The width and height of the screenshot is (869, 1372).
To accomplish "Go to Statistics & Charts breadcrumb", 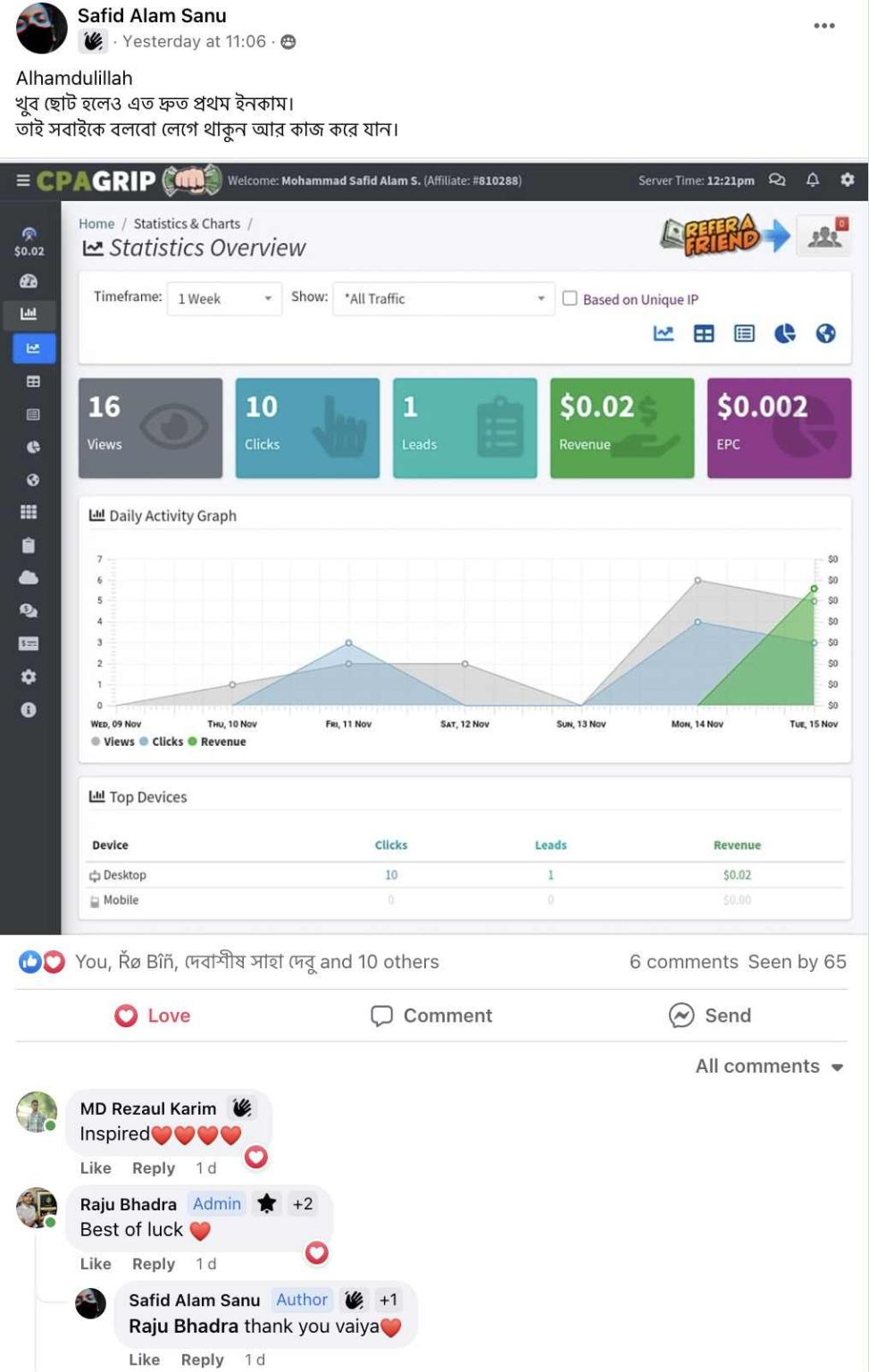I will pyautogui.click(x=187, y=223).
